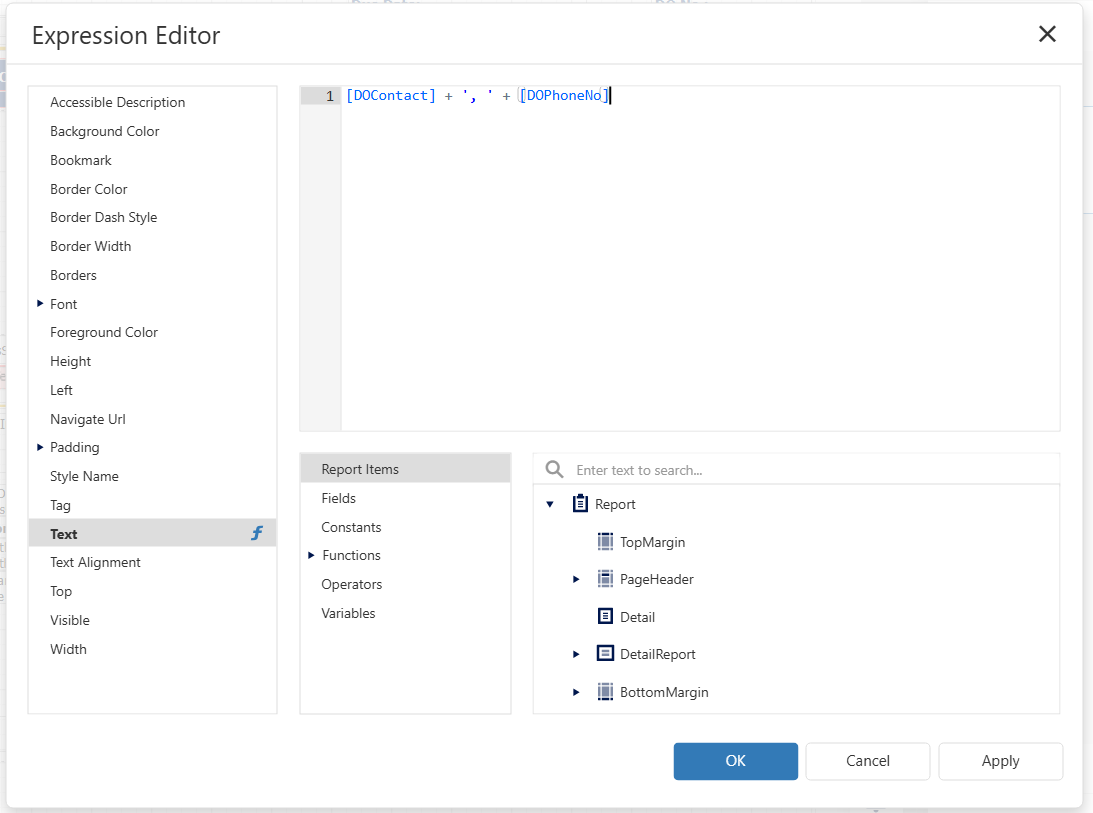Click the Detail band icon
Image resolution: width=1093 pixels, height=813 pixels.
point(605,617)
